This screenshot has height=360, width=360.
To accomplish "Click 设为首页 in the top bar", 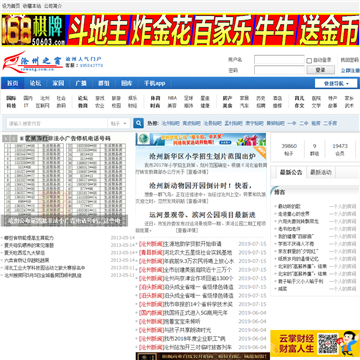I will (11, 6).
